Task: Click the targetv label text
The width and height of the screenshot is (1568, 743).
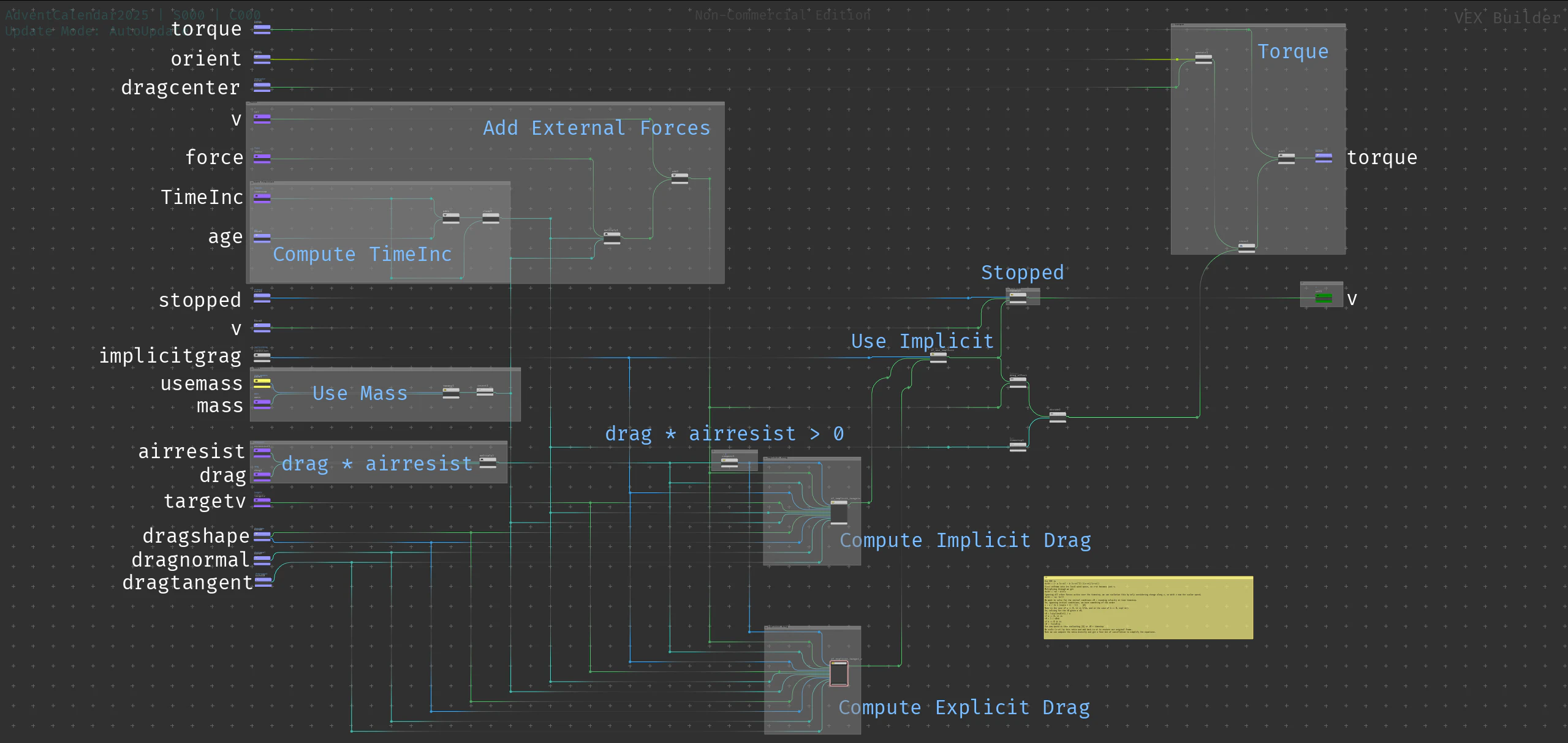Action: [205, 501]
